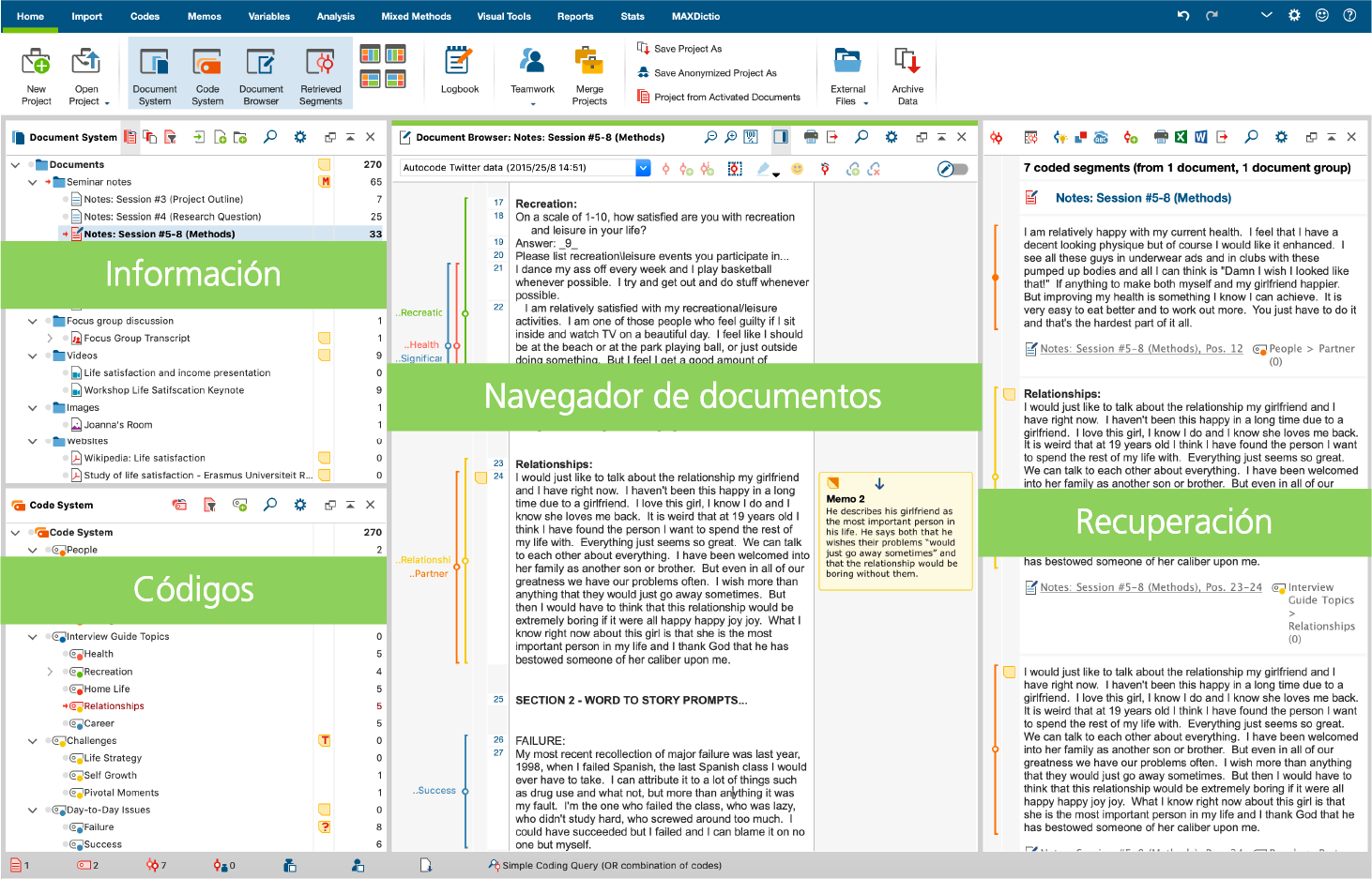Select the Relationships code in the Code System

tap(114, 706)
